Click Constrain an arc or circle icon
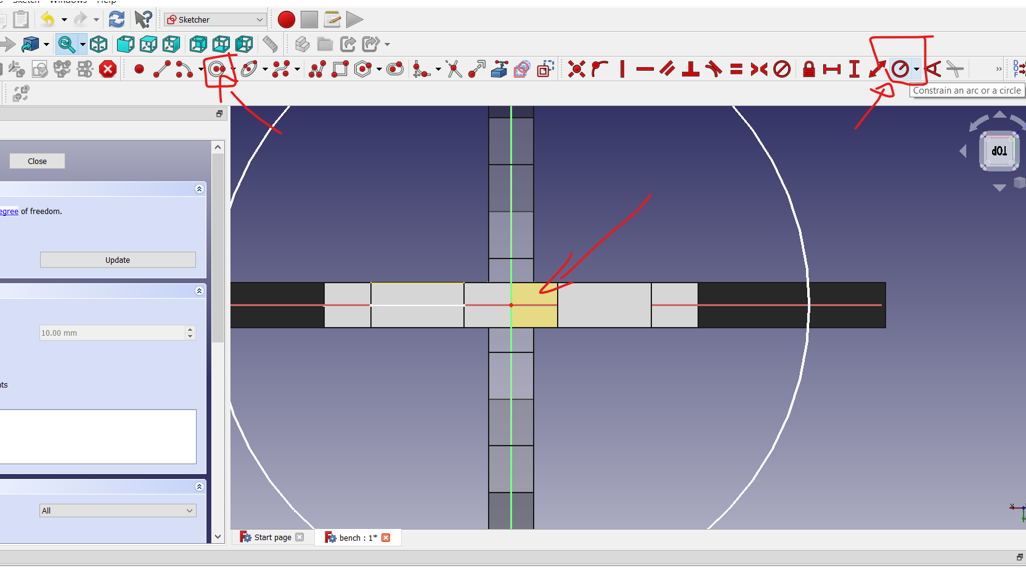This screenshot has height=568, width=1026. 900,69
